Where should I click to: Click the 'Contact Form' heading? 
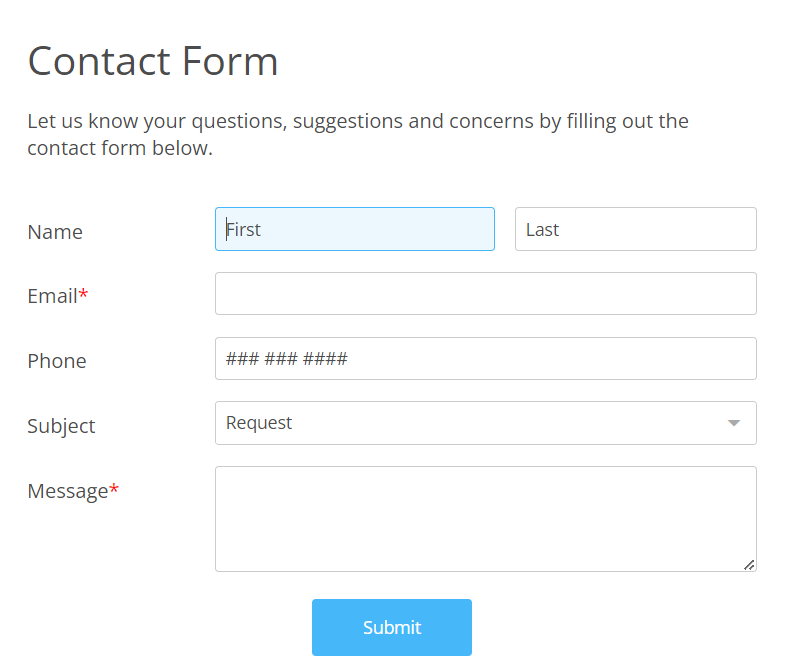coord(153,61)
